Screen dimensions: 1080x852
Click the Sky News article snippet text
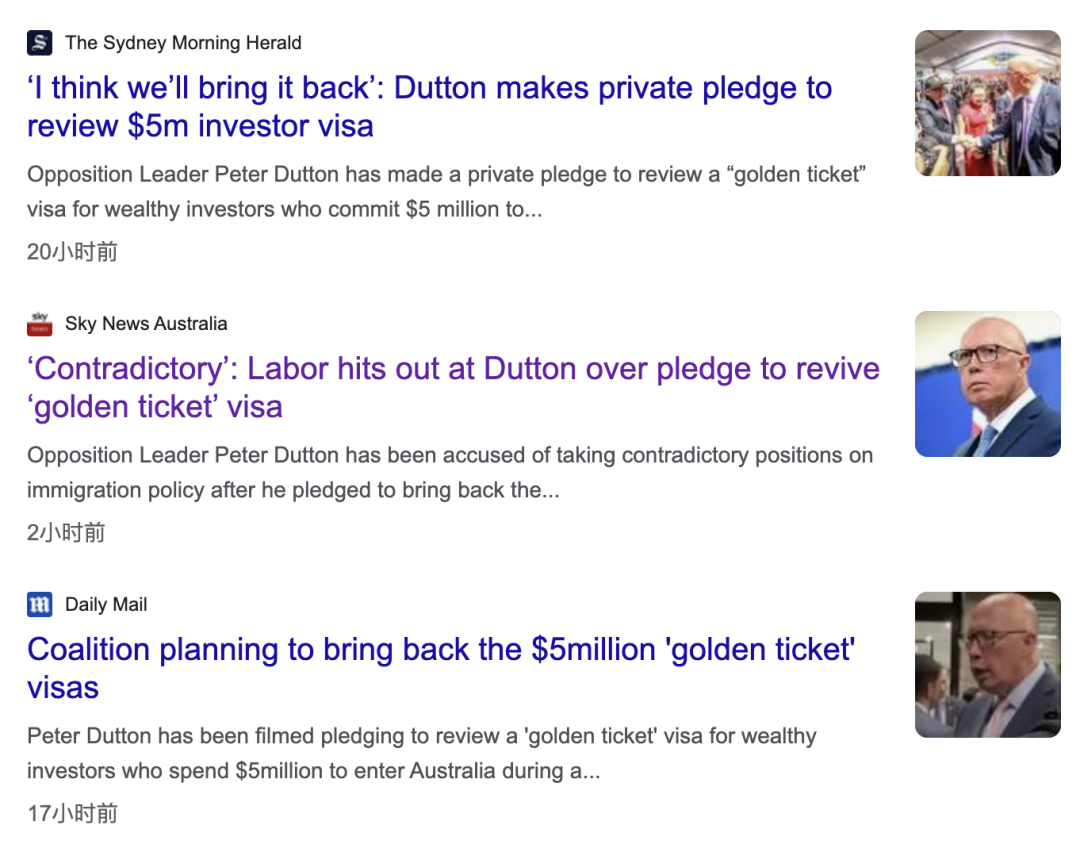click(x=449, y=474)
